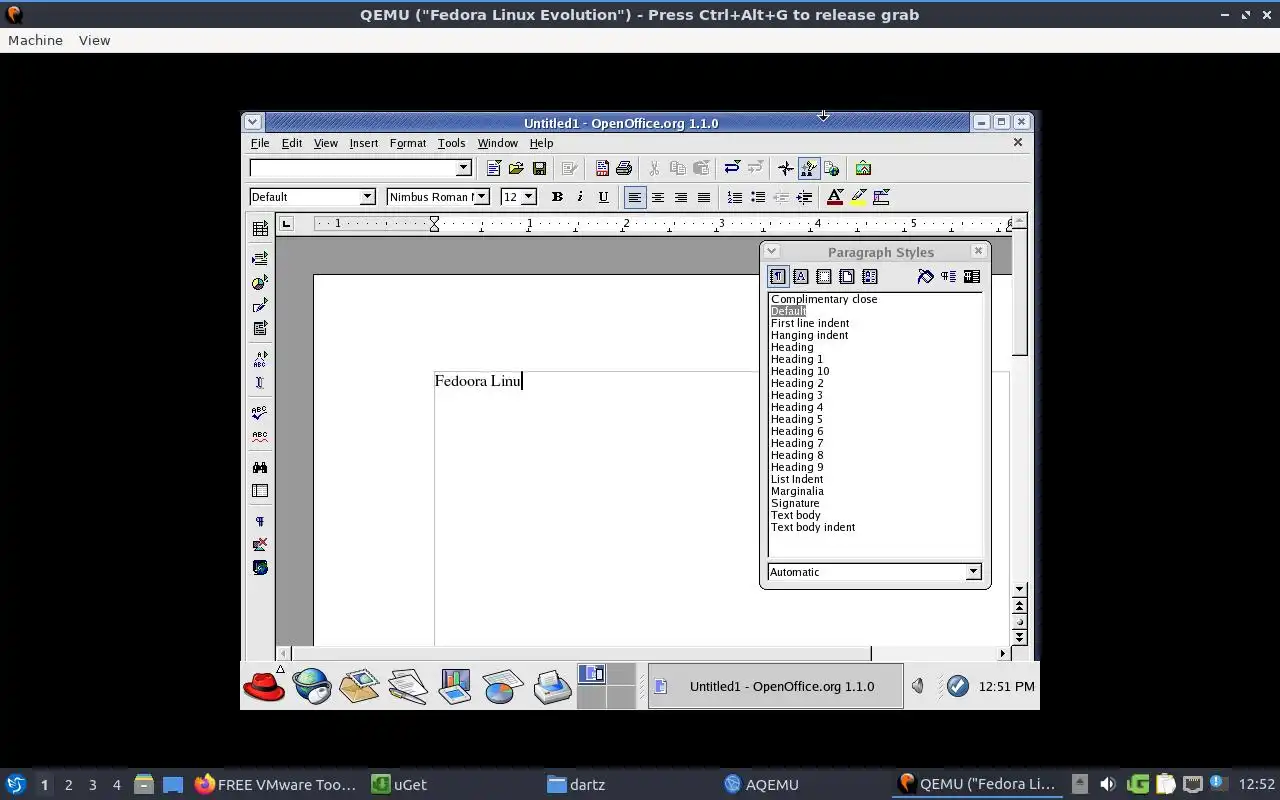Print the document with printer icon

click(624, 168)
